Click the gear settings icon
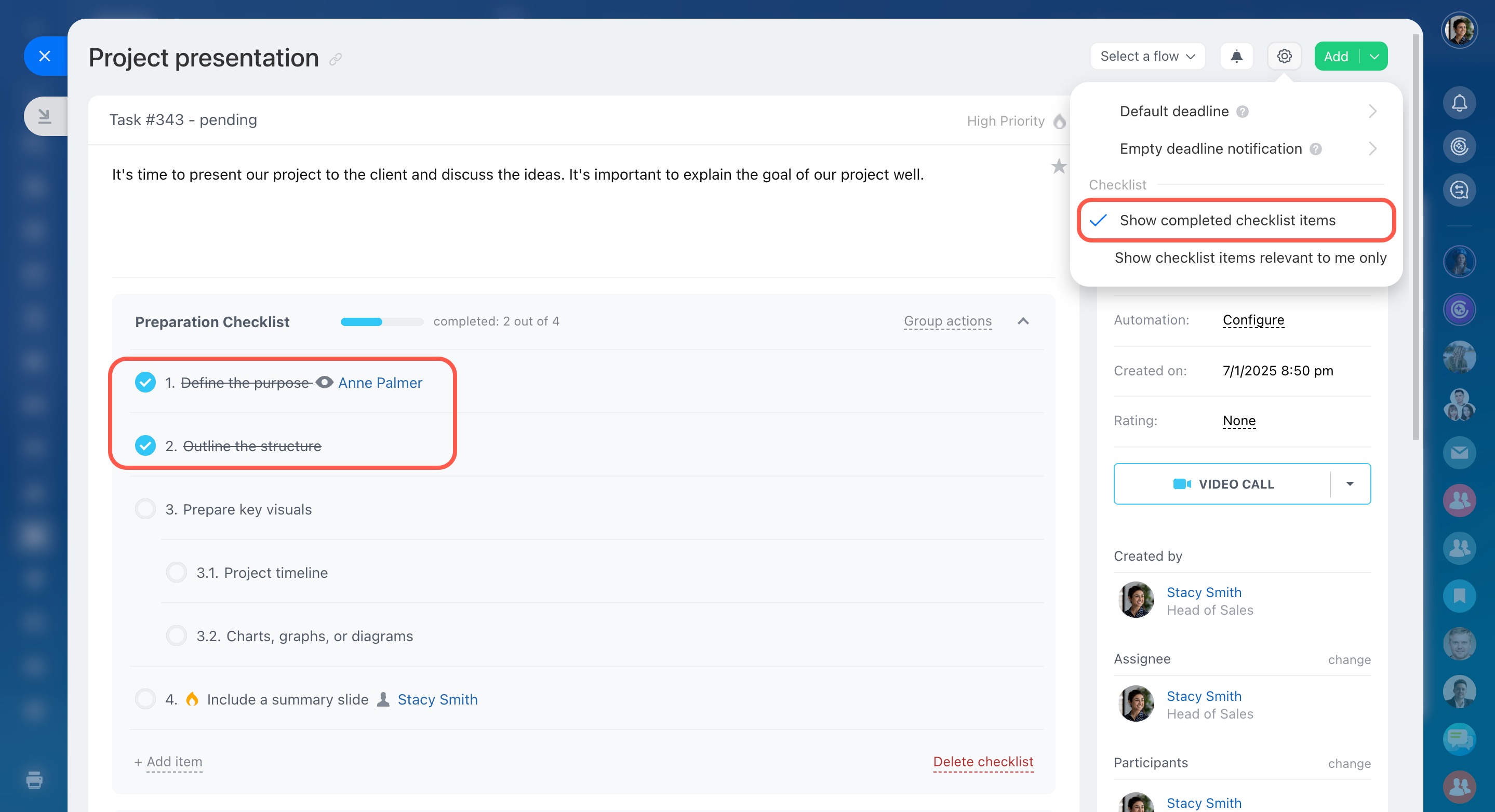Viewport: 1495px width, 812px height. pyautogui.click(x=1284, y=56)
